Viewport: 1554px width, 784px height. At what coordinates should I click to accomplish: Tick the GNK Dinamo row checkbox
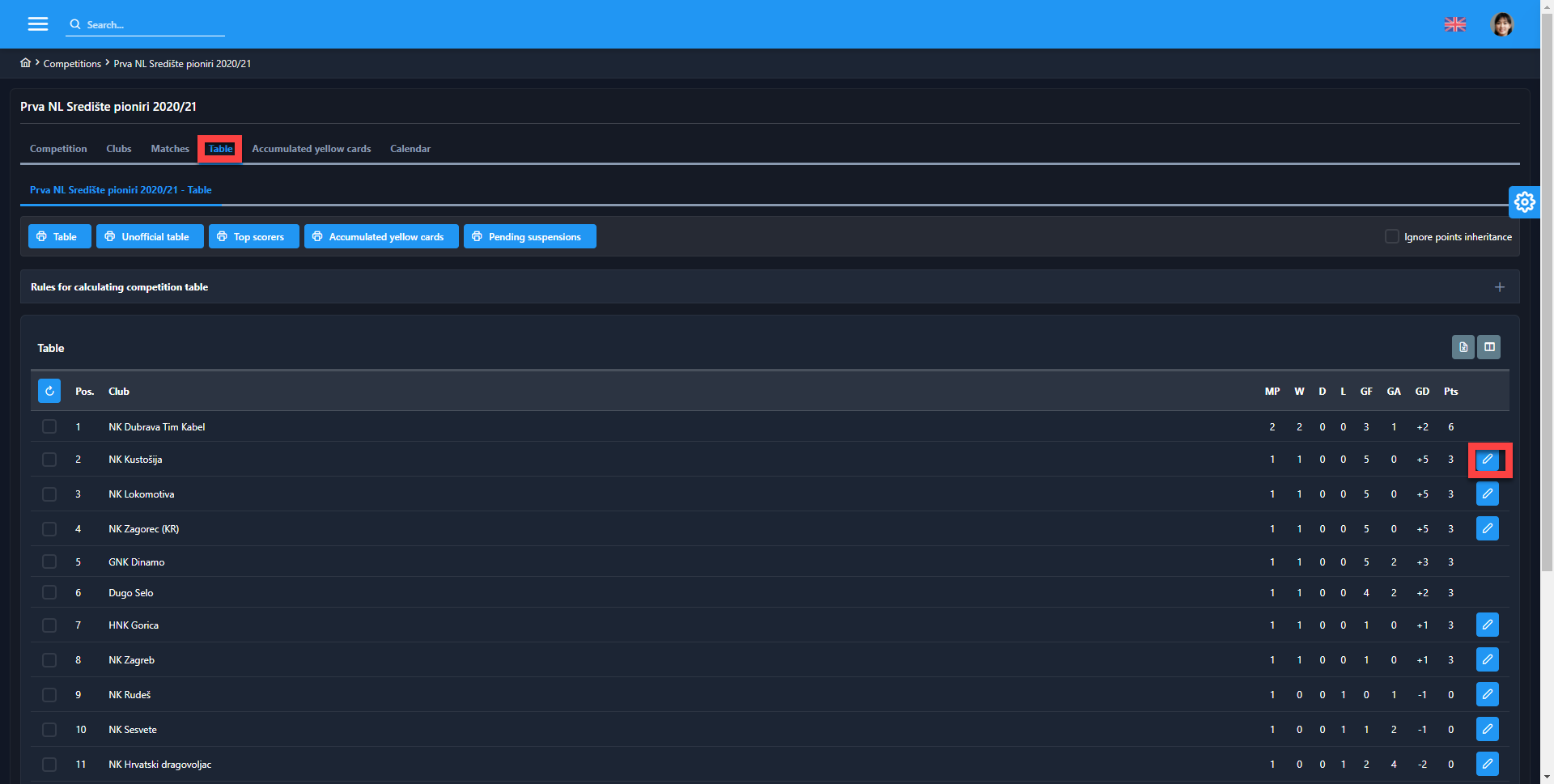(49, 562)
